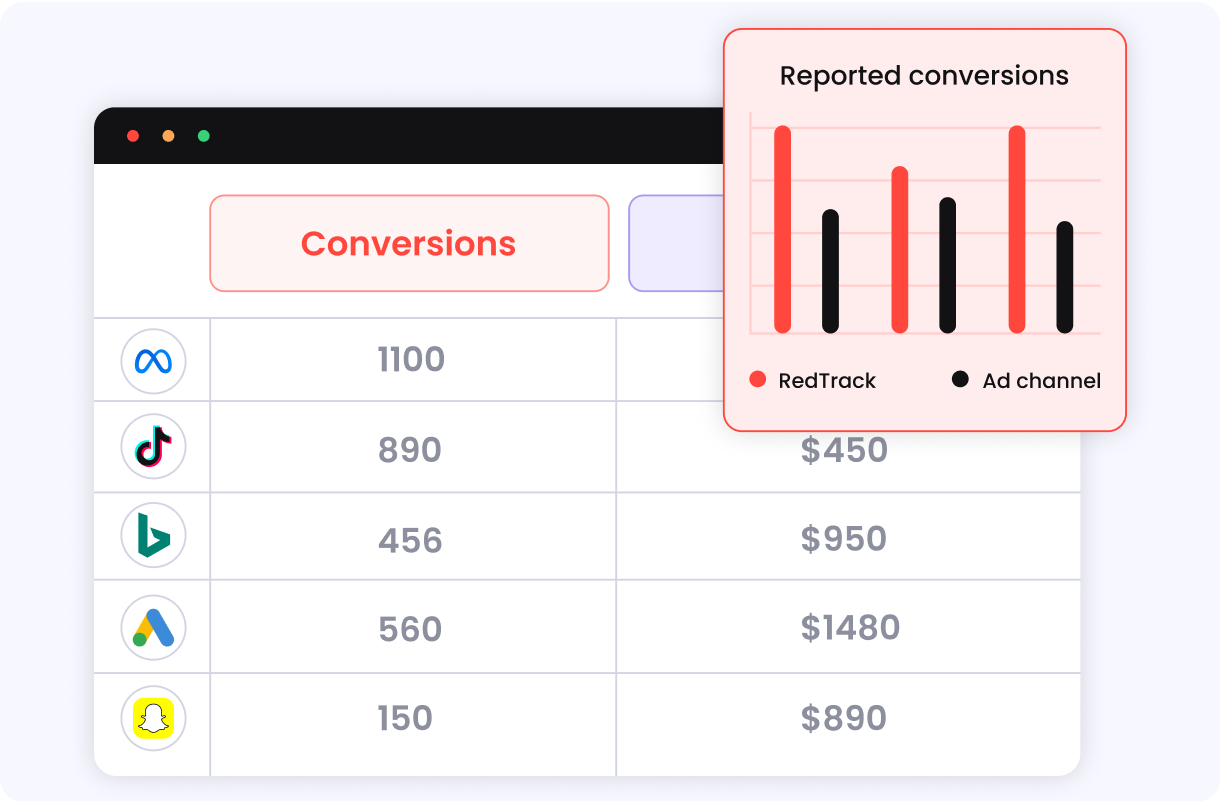Click the Google Ads logo icon
This screenshot has width=1220, height=801.
click(153, 628)
